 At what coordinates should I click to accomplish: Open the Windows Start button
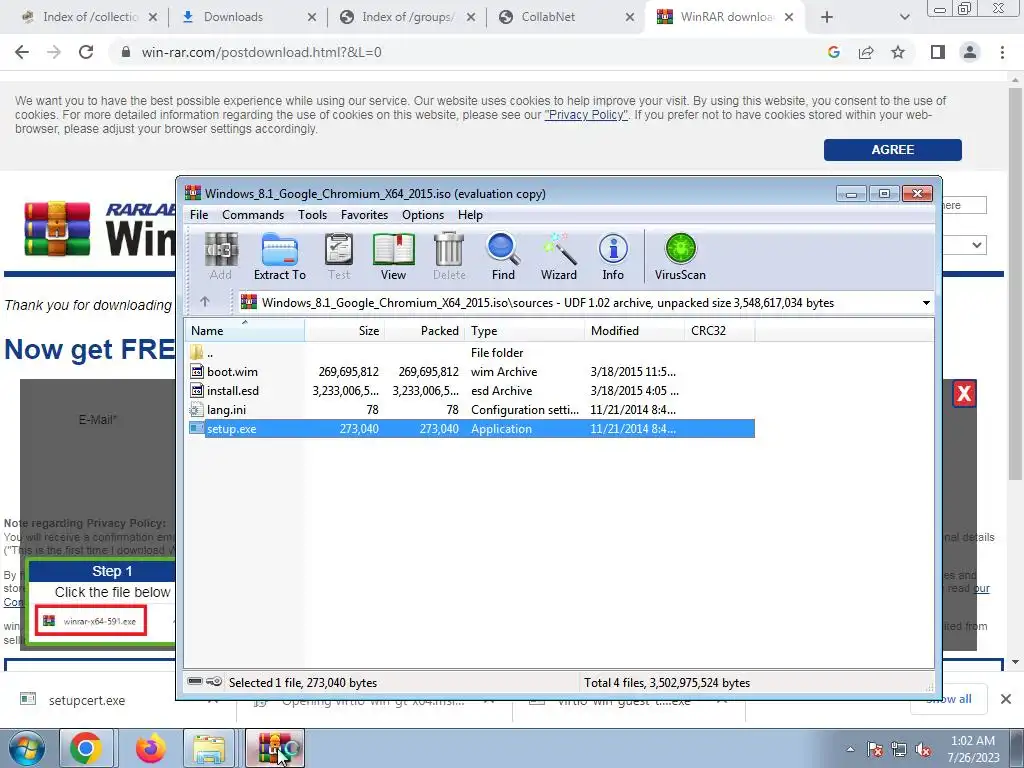click(27, 748)
